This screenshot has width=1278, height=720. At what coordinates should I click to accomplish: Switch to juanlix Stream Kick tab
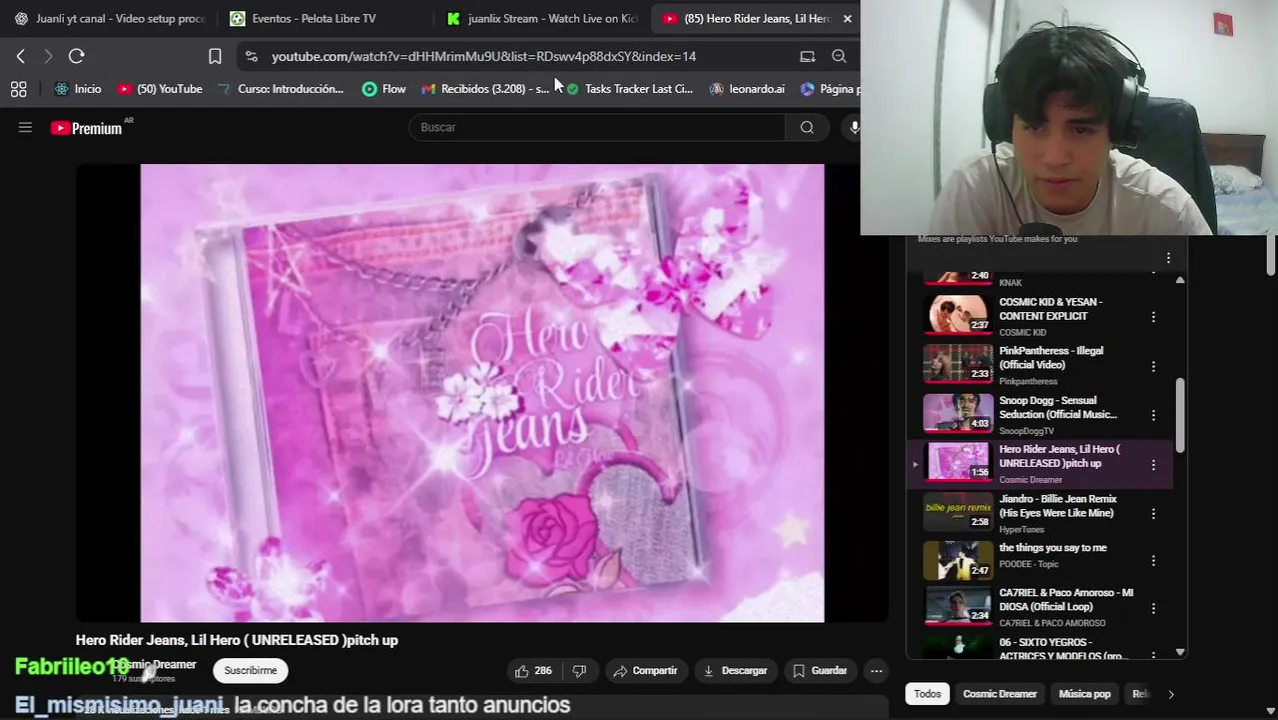click(x=543, y=18)
